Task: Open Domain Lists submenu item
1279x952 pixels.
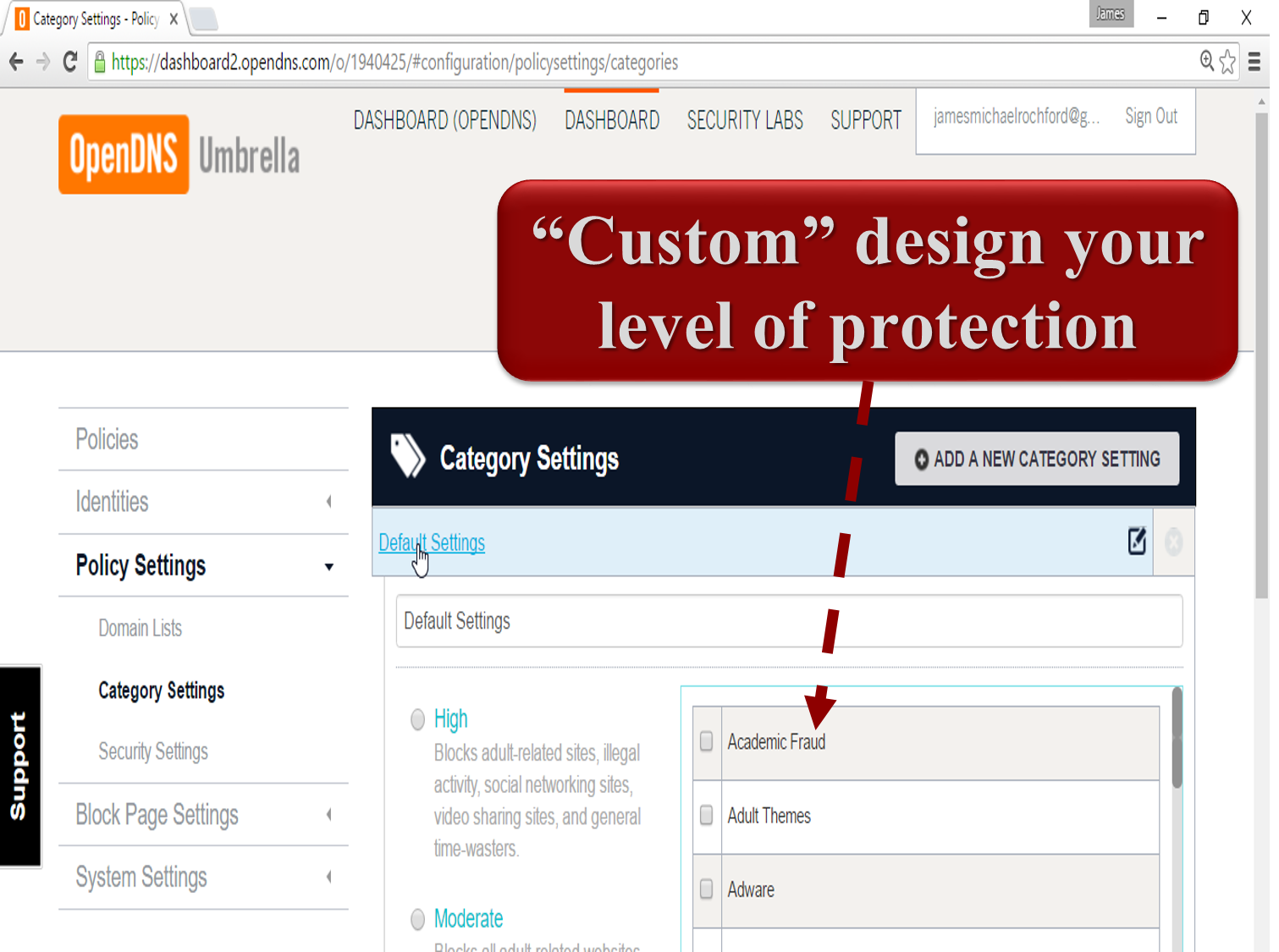Action: click(140, 628)
